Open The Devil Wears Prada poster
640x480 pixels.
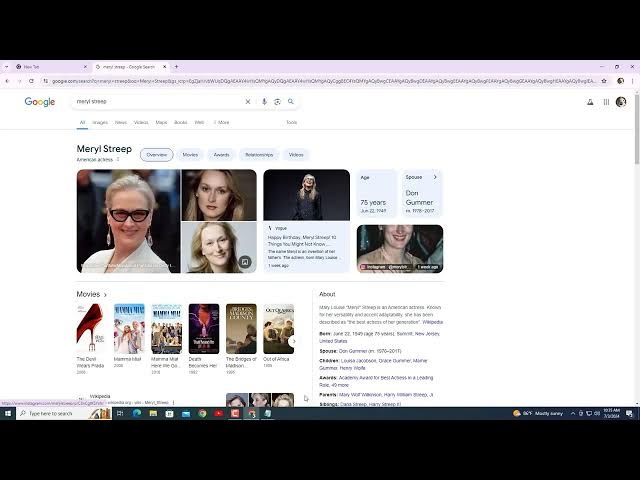(x=89, y=328)
